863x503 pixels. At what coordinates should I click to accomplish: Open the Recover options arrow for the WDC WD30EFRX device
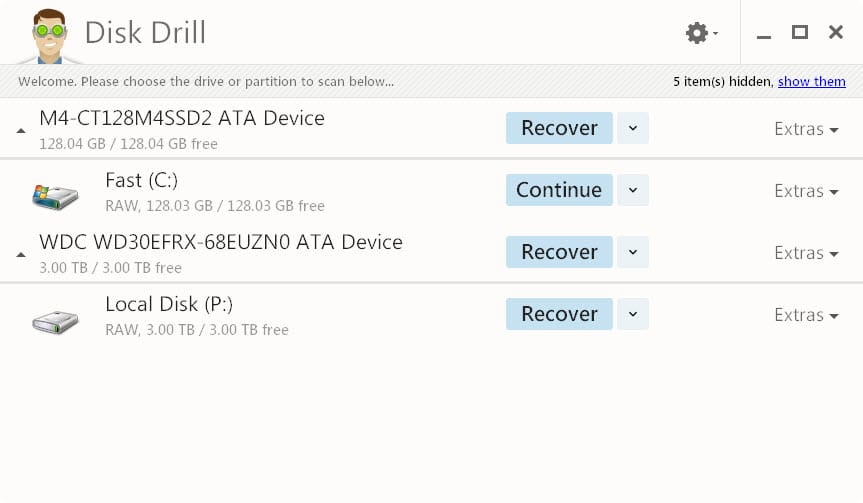click(x=633, y=252)
